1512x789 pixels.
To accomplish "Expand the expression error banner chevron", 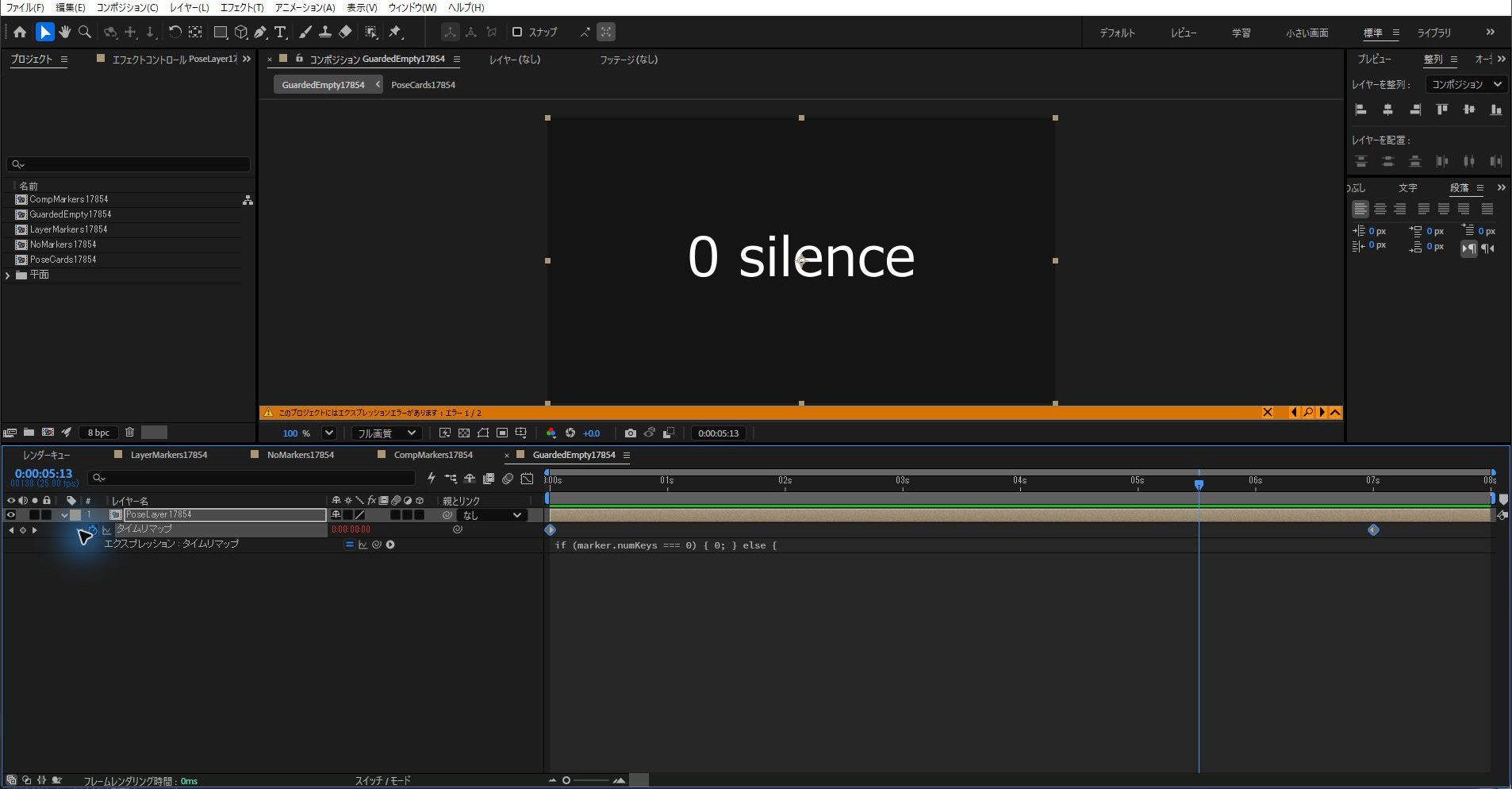I will pos(1336,413).
